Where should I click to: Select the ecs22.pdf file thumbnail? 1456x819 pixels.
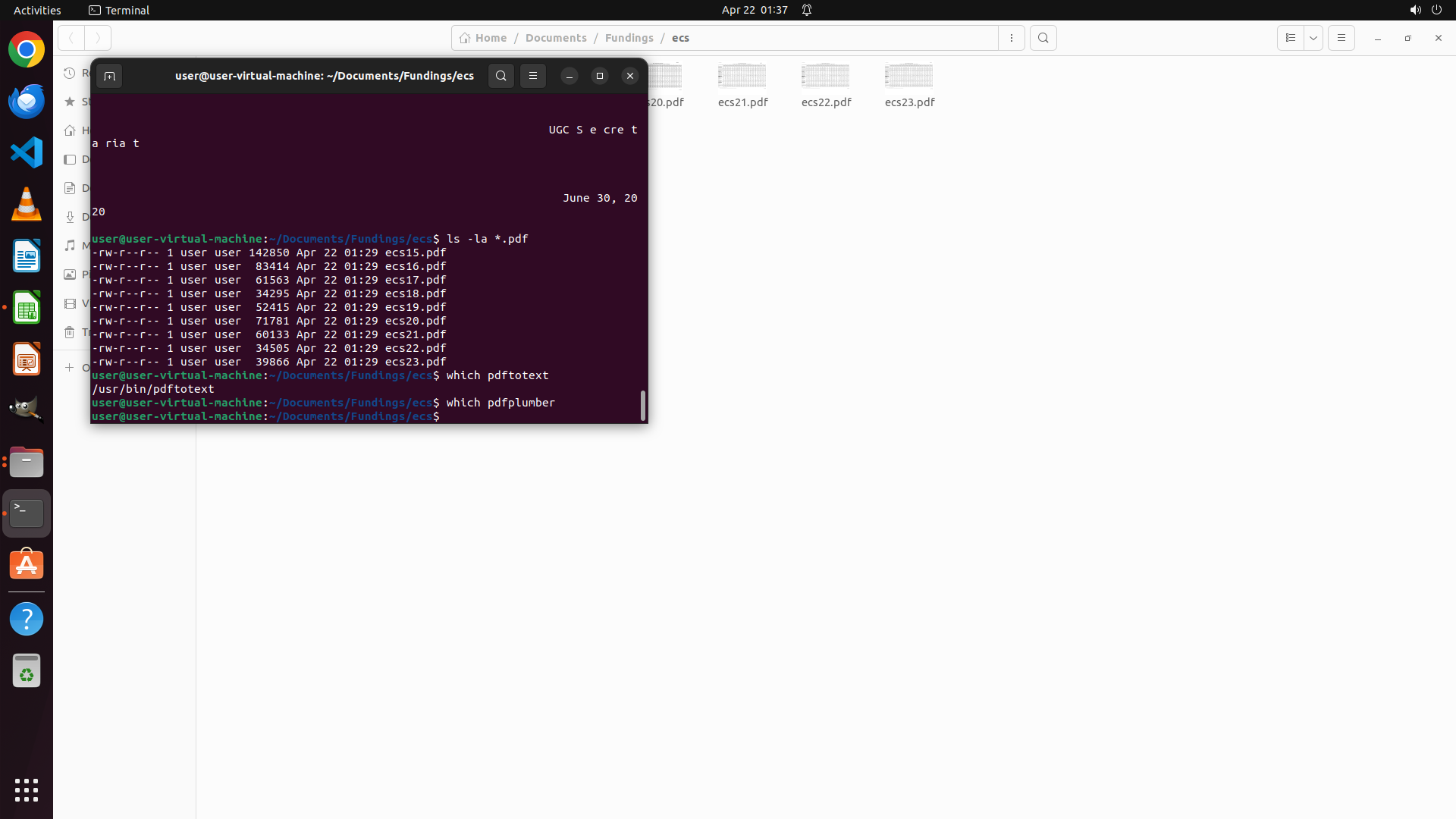(825, 76)
